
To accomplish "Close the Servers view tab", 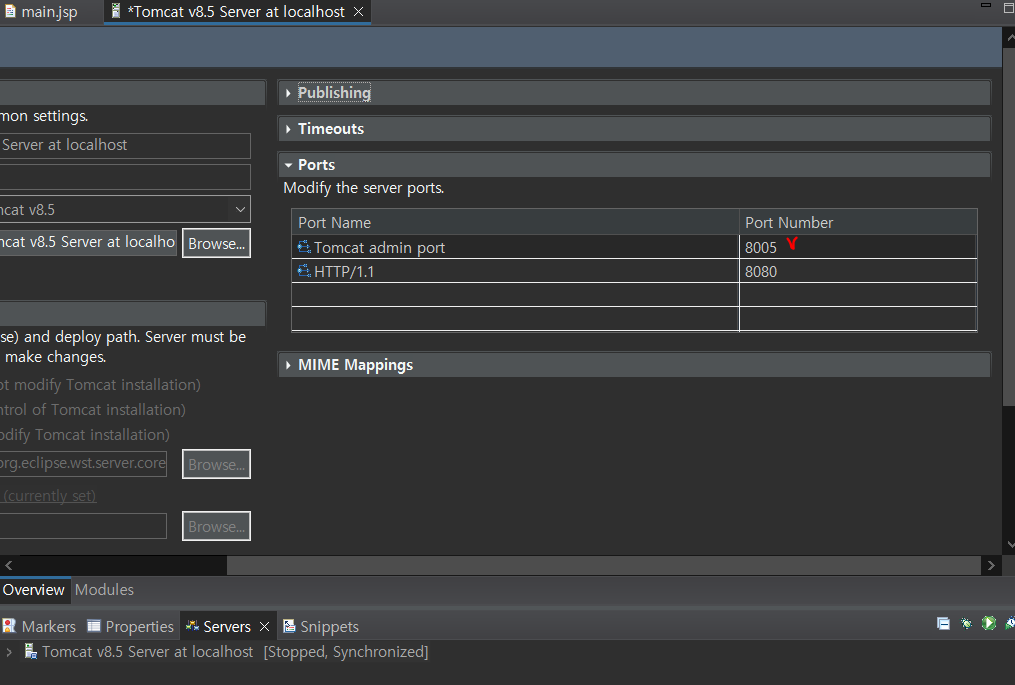I will pyautogui.click(x=264, y=626).
